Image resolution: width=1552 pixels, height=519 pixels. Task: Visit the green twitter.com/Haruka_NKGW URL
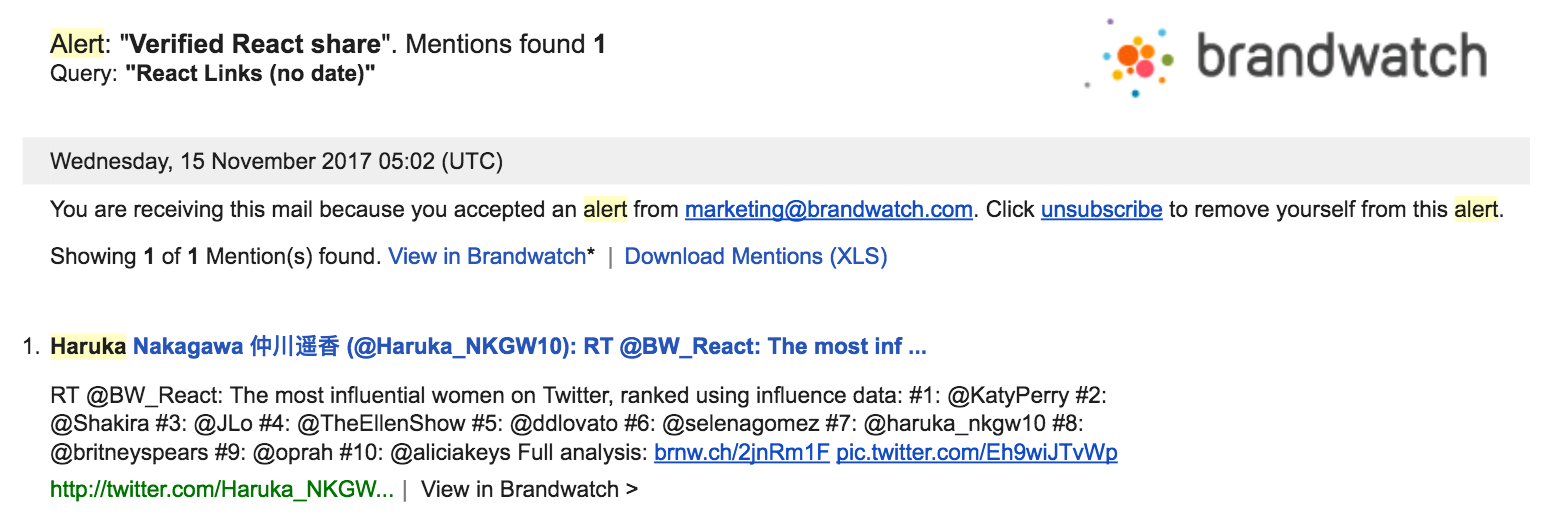[221, 489]
